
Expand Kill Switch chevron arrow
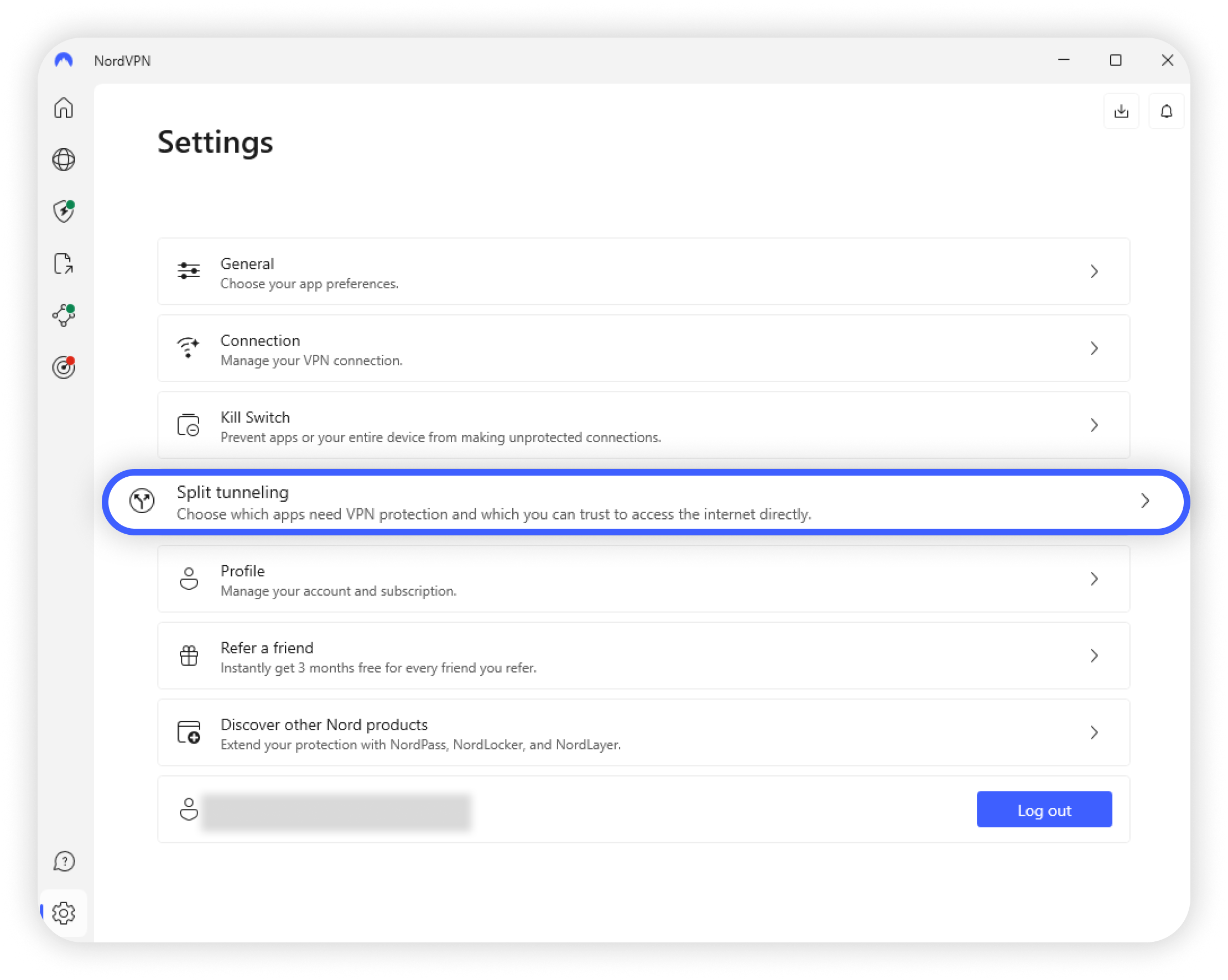[1094, 425]
